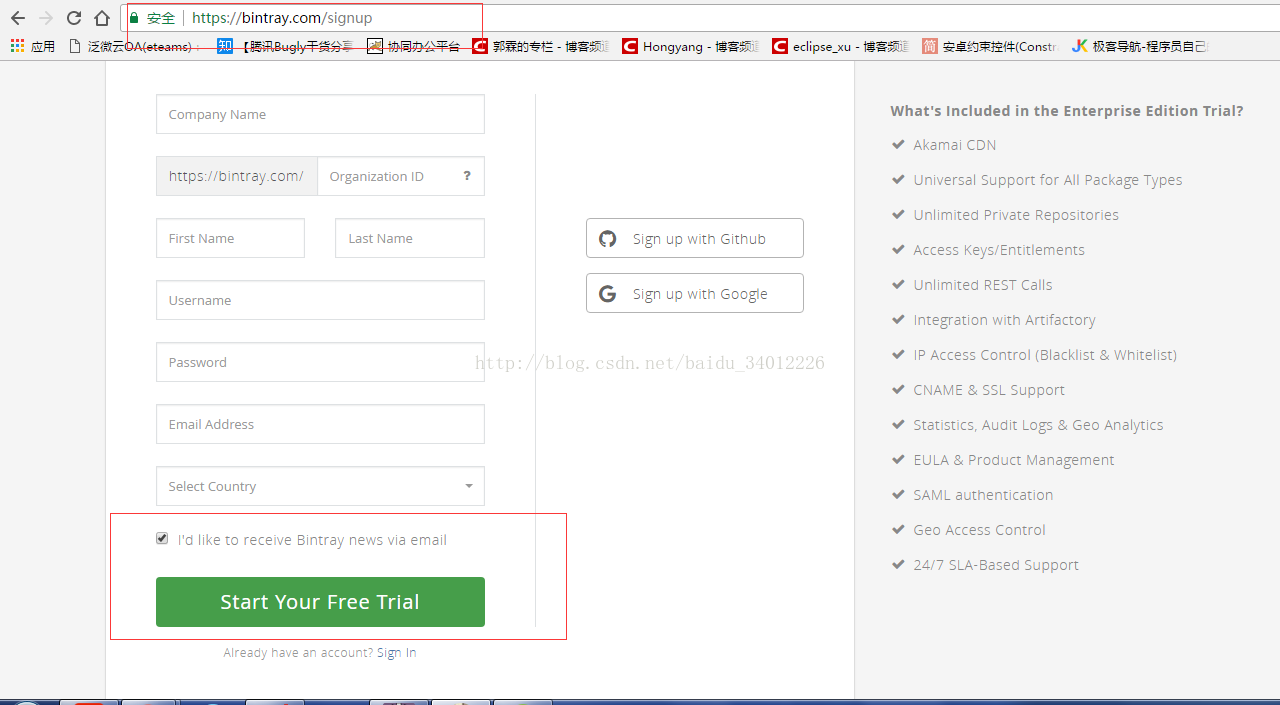Focus the First Name field

pyautogui.click(x=230, y=238)
